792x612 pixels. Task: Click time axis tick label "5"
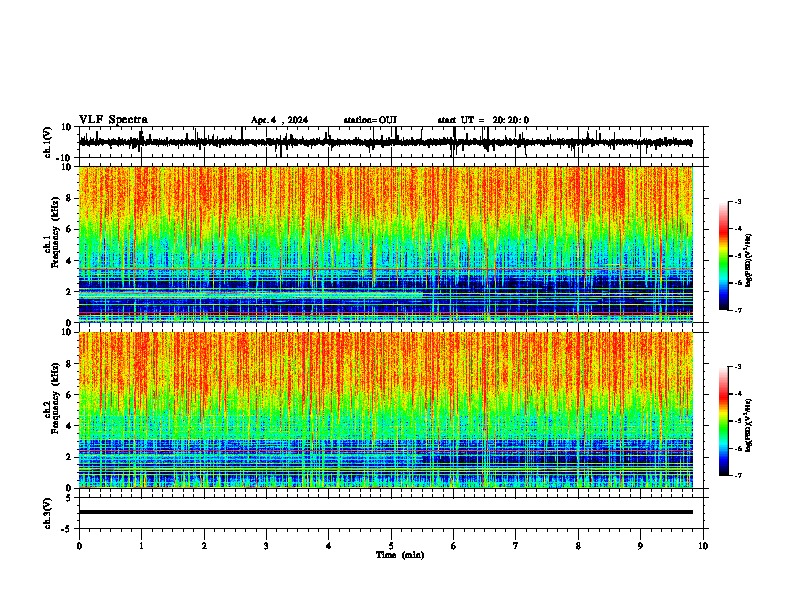click(x=391, y=546)
